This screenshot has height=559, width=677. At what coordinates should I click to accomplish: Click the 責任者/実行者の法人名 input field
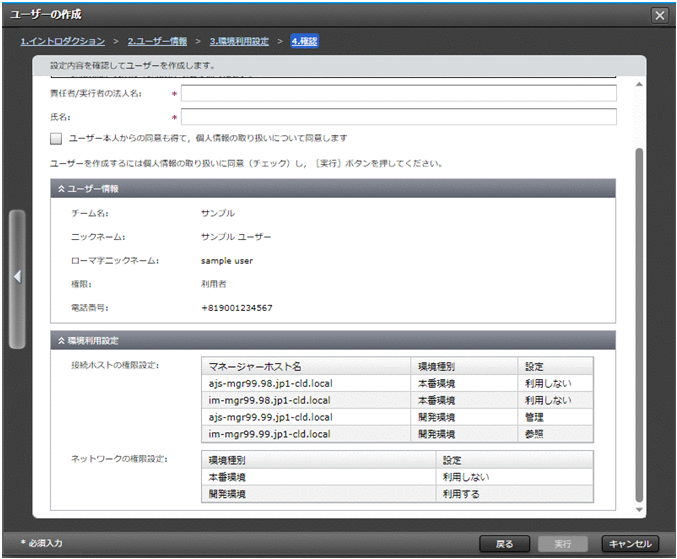399,93
